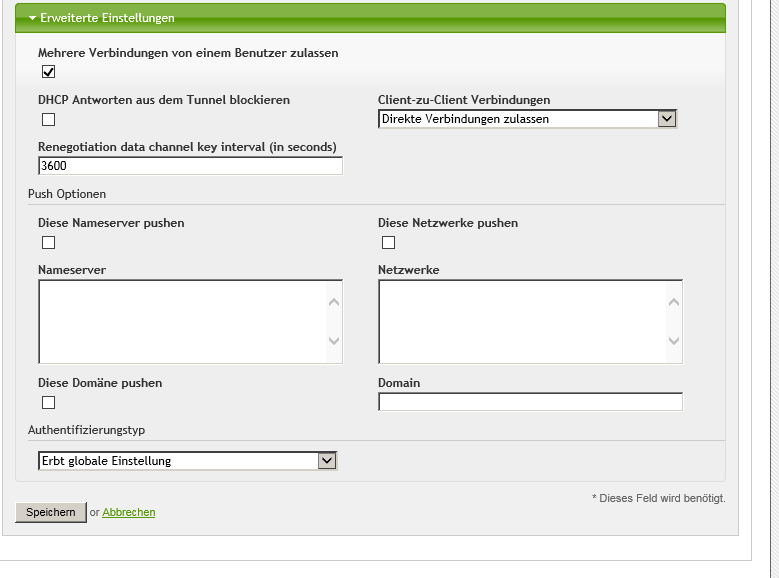The height and width of the screenshot is (578, 779).
Task: Click the Abbrechen link
Action: (128, 512)
